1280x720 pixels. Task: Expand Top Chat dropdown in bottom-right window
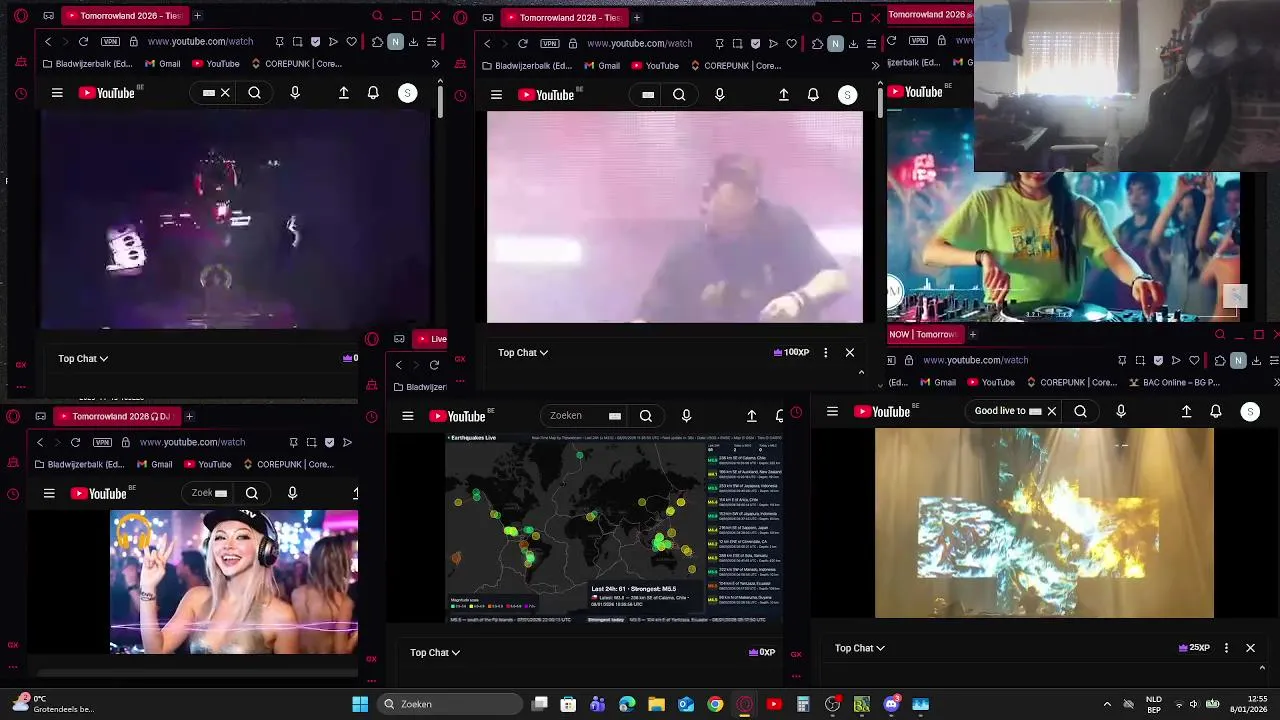860,648
